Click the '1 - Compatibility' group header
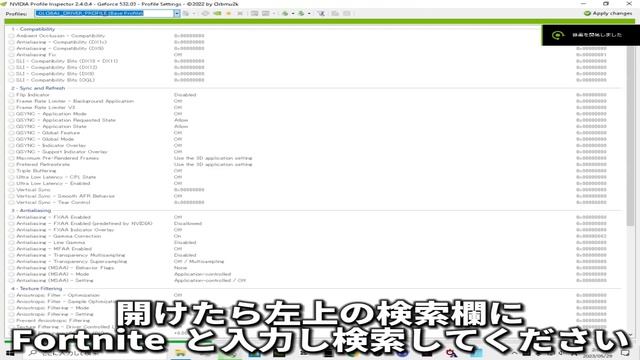The width and height of the screenshot is (640, 360). point(33,29)
